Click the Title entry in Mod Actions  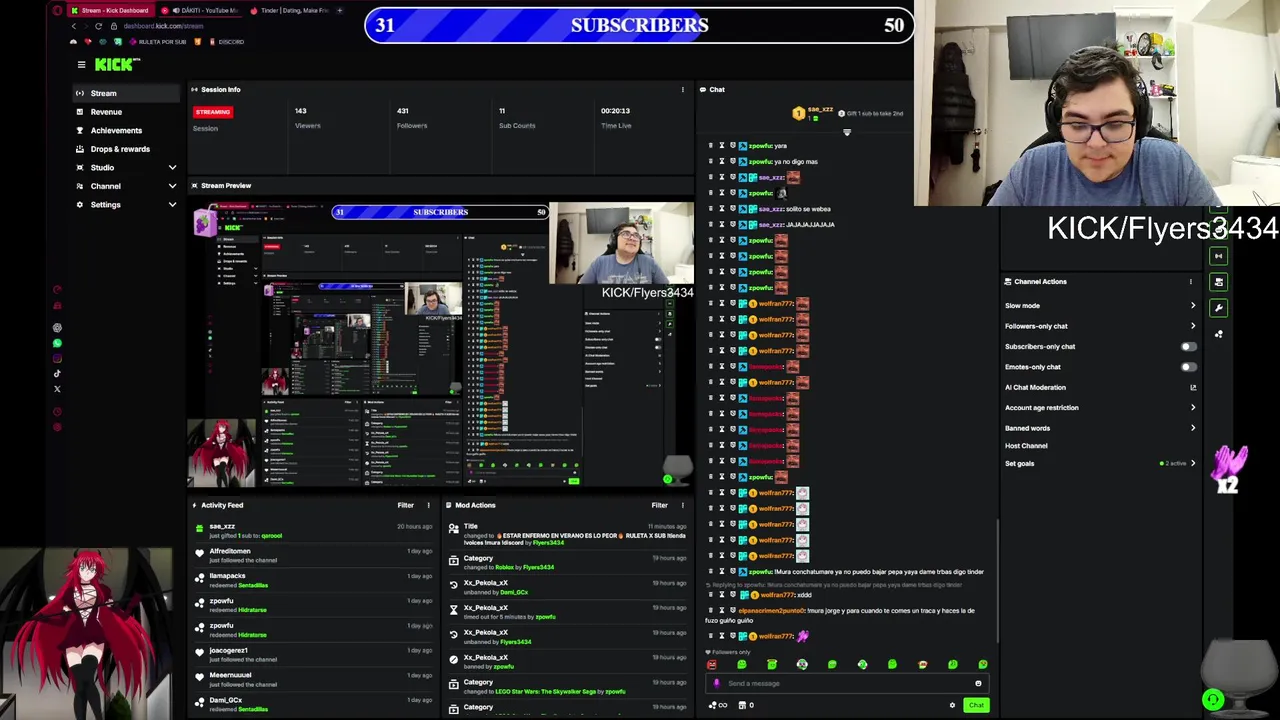pos(566,534)
